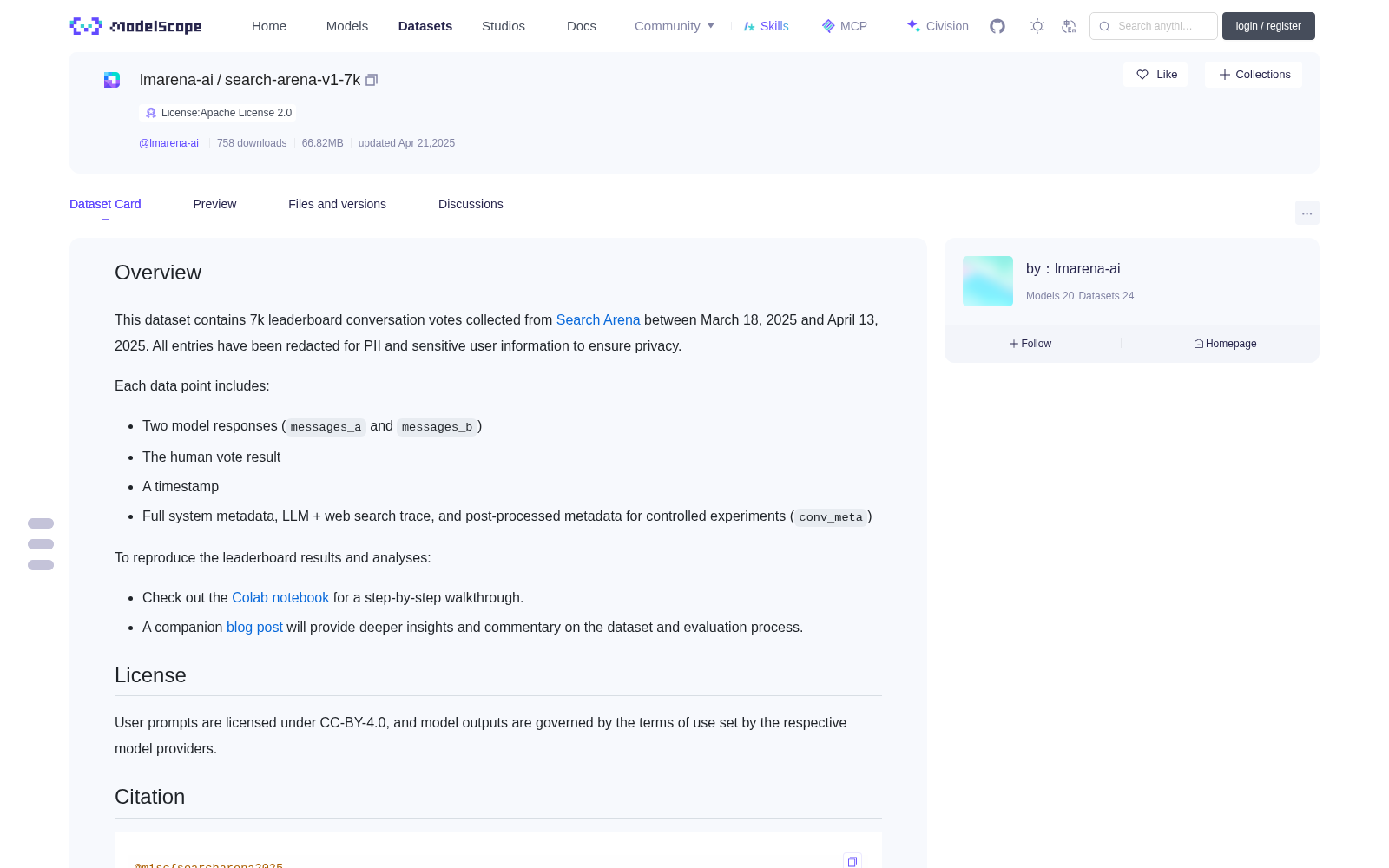This screenshot has width=1389, height=868.
Task: Toggle the light/dark theme sun icon
Action: coord(1037,26)
